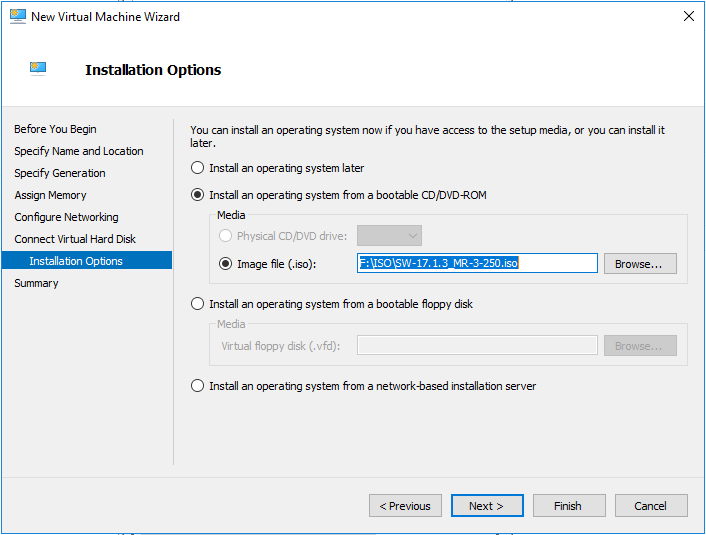The height and width of the screenshot is (535, 706).
Task: Open the Assign Memory step
Action: click(50, 195)
